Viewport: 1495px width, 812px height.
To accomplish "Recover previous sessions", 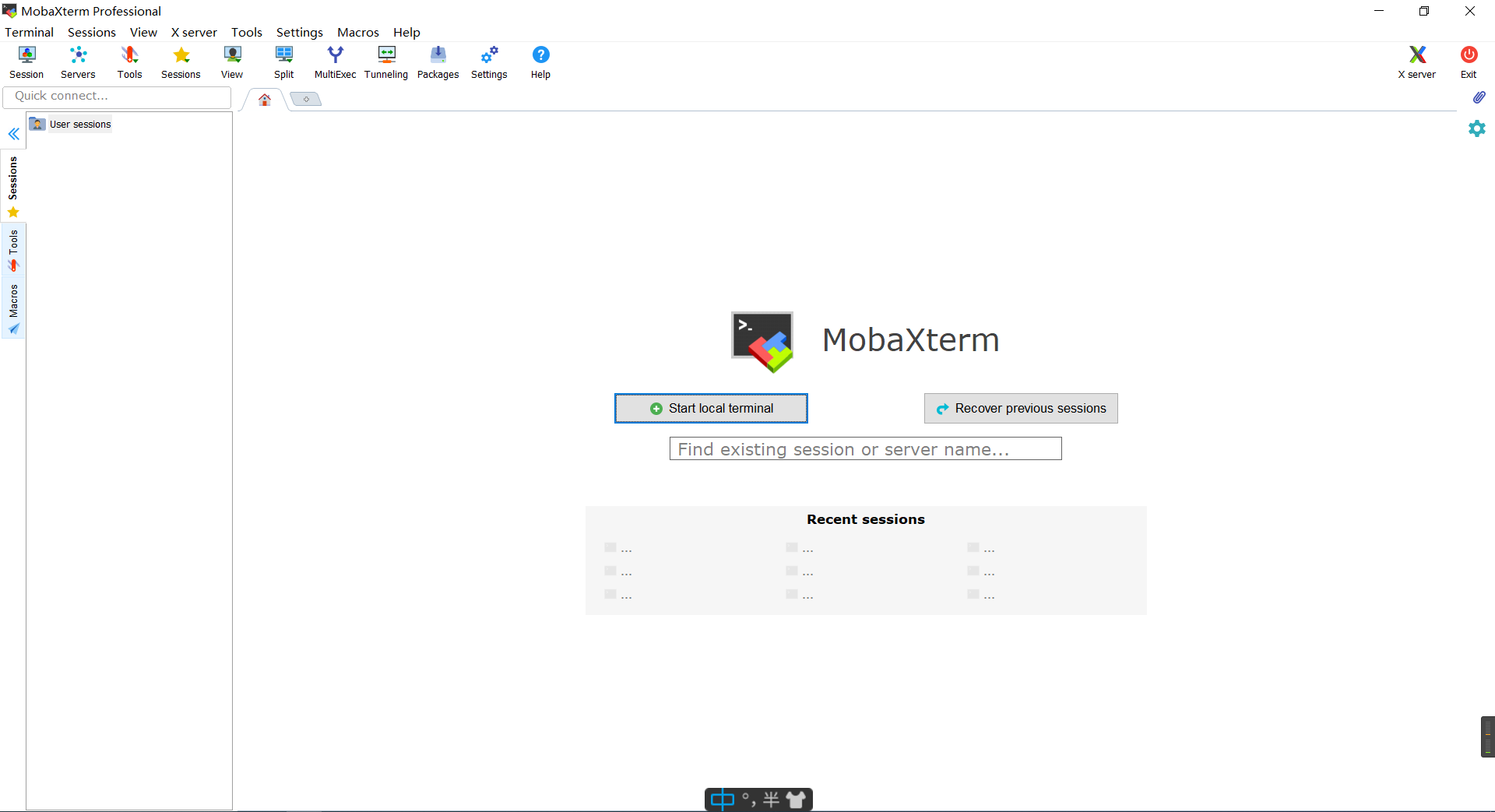I will [1020, 407].
